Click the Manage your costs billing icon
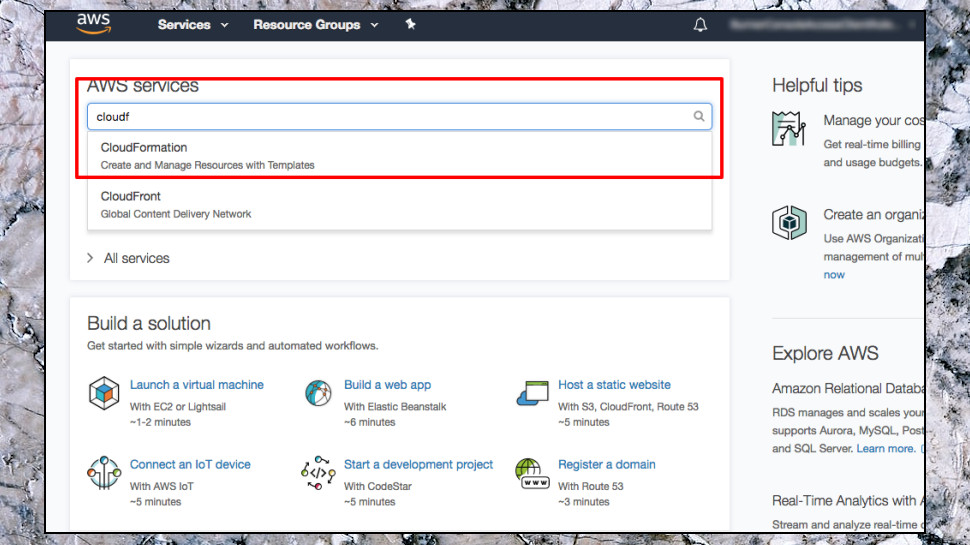The width and height of the screenshot is (970, 545). point(789,129)
